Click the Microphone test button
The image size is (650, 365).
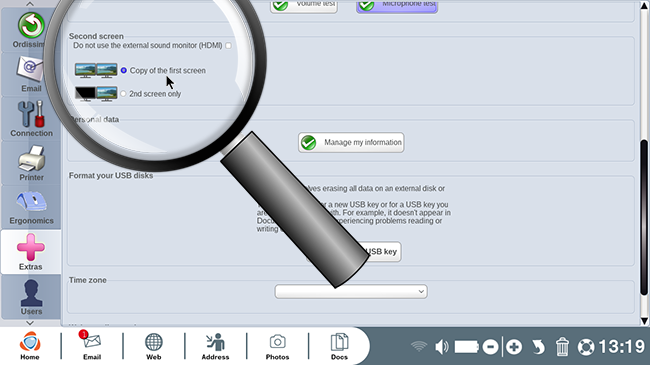pyautogui.click(x=397, y=6)
